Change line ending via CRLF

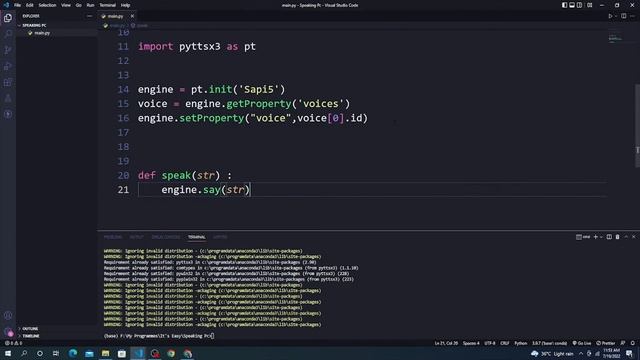pos(504,343)
